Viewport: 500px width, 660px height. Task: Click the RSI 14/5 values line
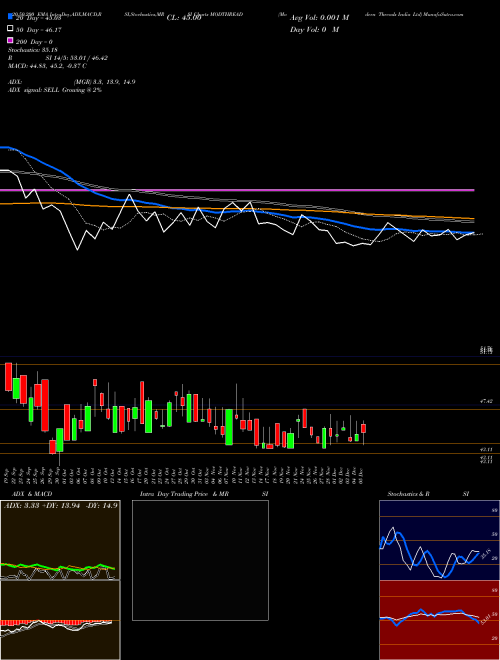(58, 58)
